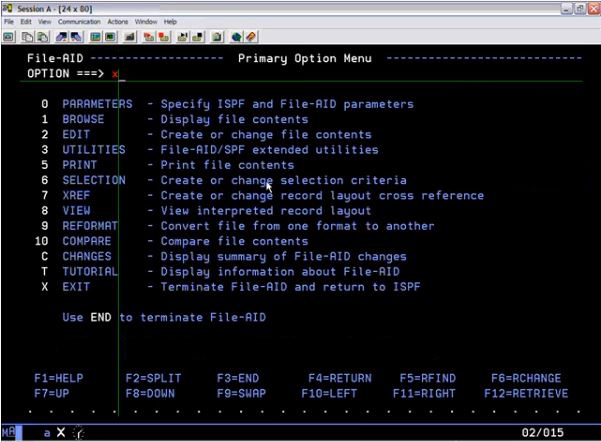Open the Communication menu
This screenshot has height=442, width=601.
(x=79, y=22)
